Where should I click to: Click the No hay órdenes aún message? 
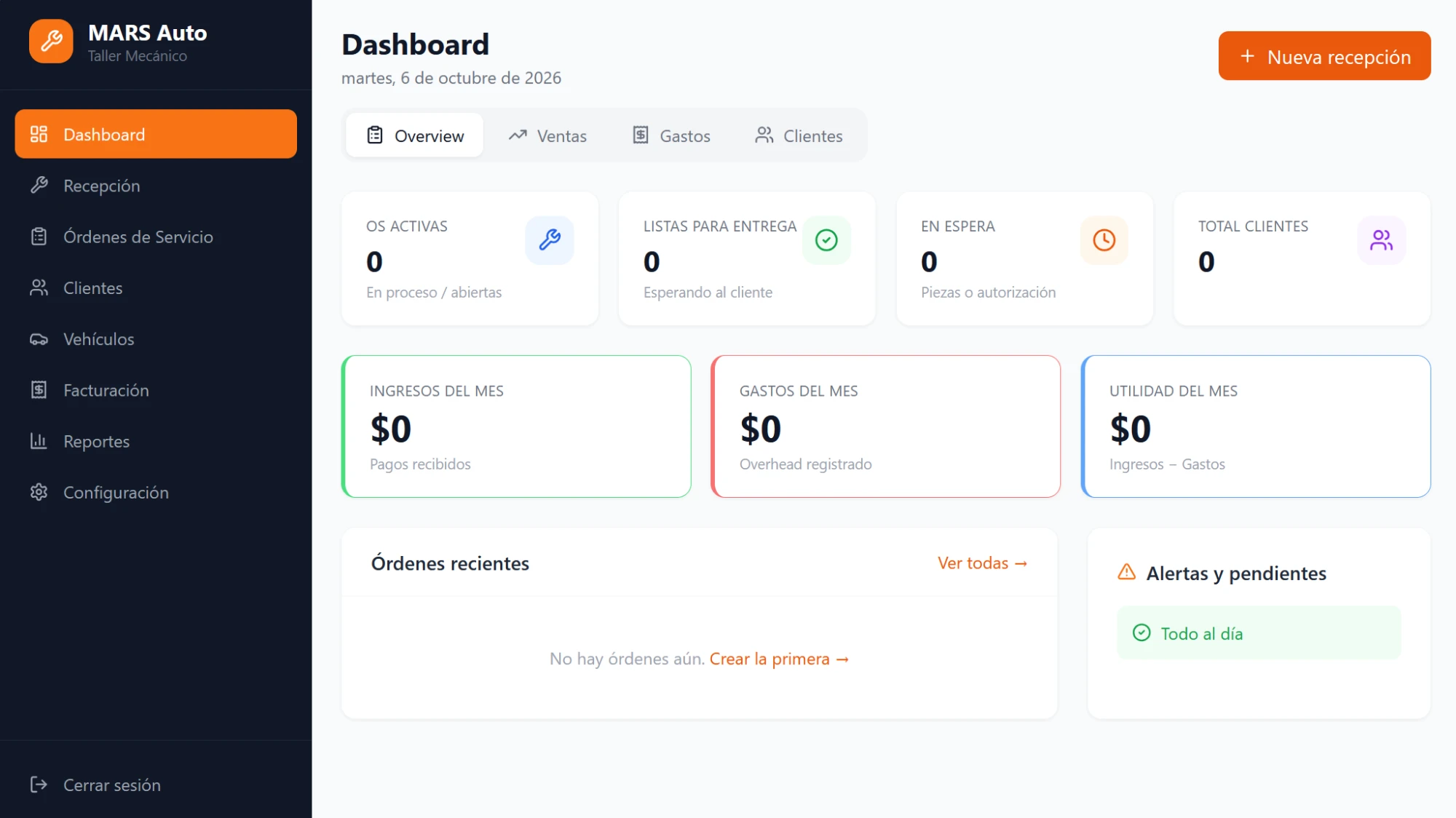click(x=627, y=659)
